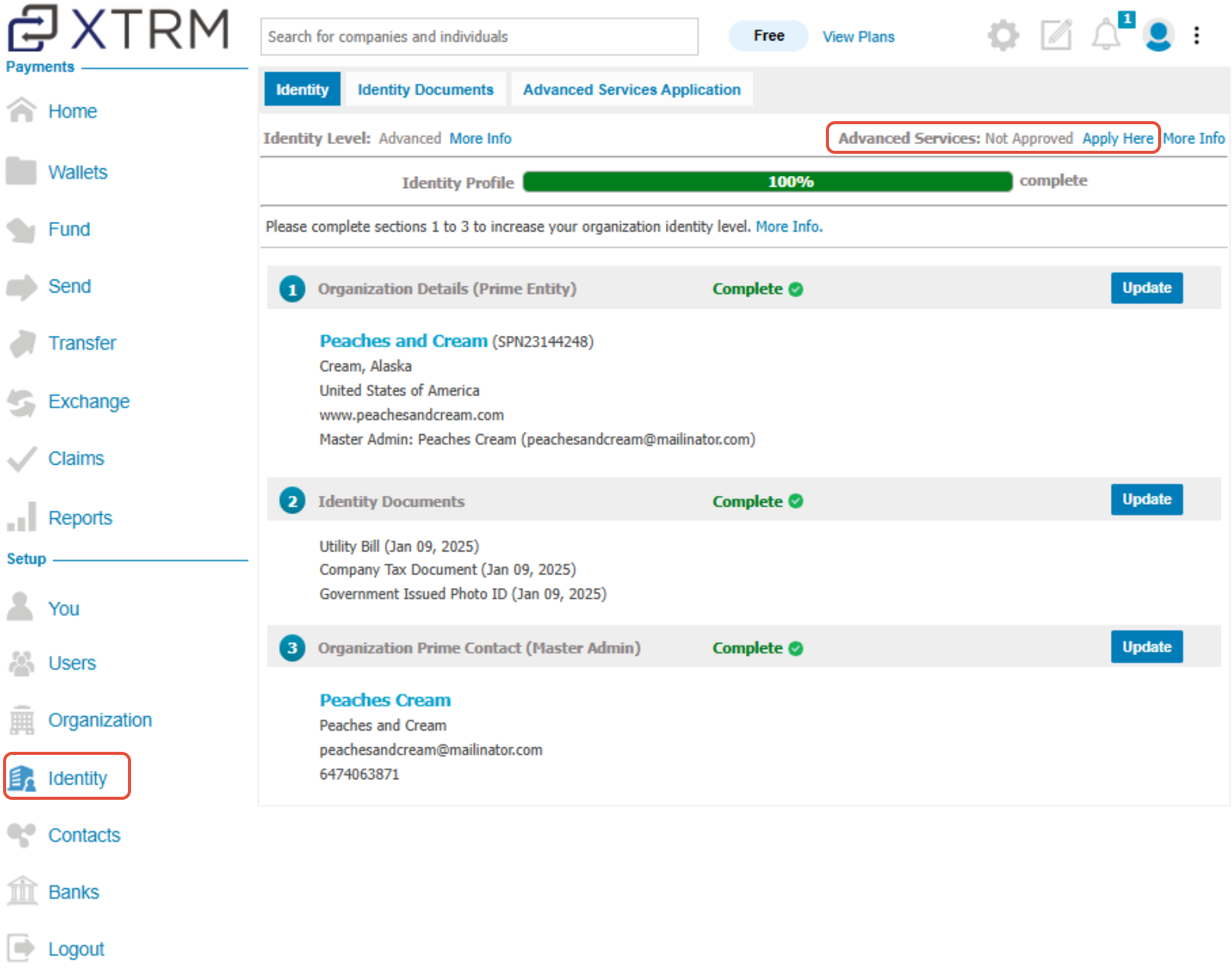The image size is (1232, 972).
Task: Switch to the Identity tab
Action: click(302, 90)
